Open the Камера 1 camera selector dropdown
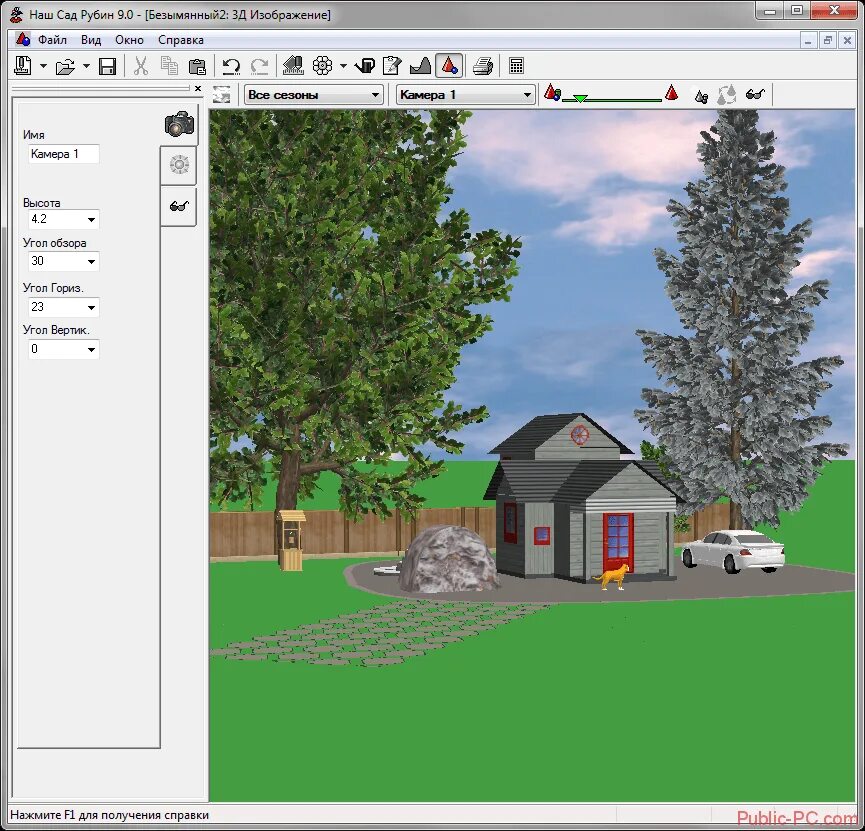The image size is (865, 831). (x=463, y=94)
